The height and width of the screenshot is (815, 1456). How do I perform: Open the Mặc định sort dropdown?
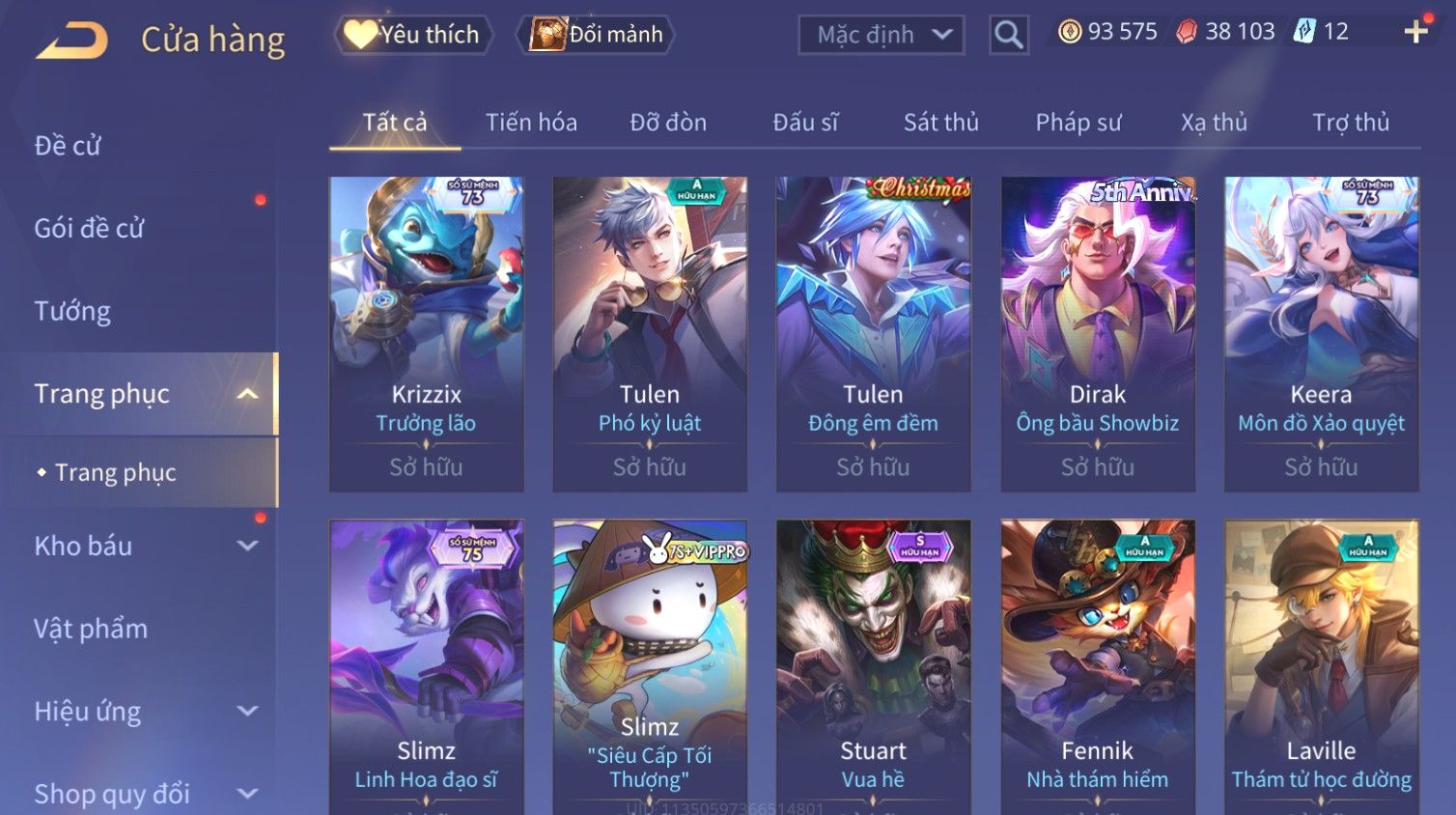882,36
